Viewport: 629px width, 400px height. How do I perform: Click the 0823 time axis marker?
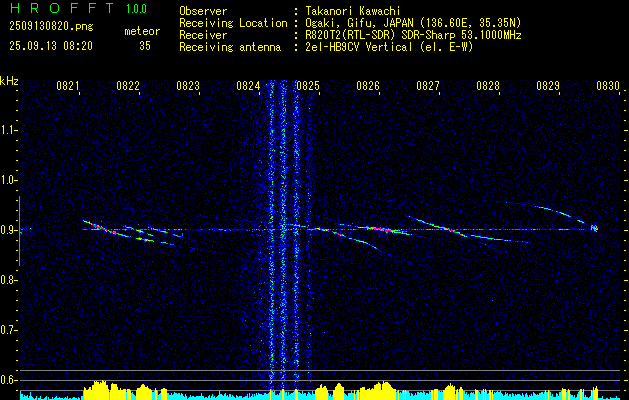tap(188, 85)
